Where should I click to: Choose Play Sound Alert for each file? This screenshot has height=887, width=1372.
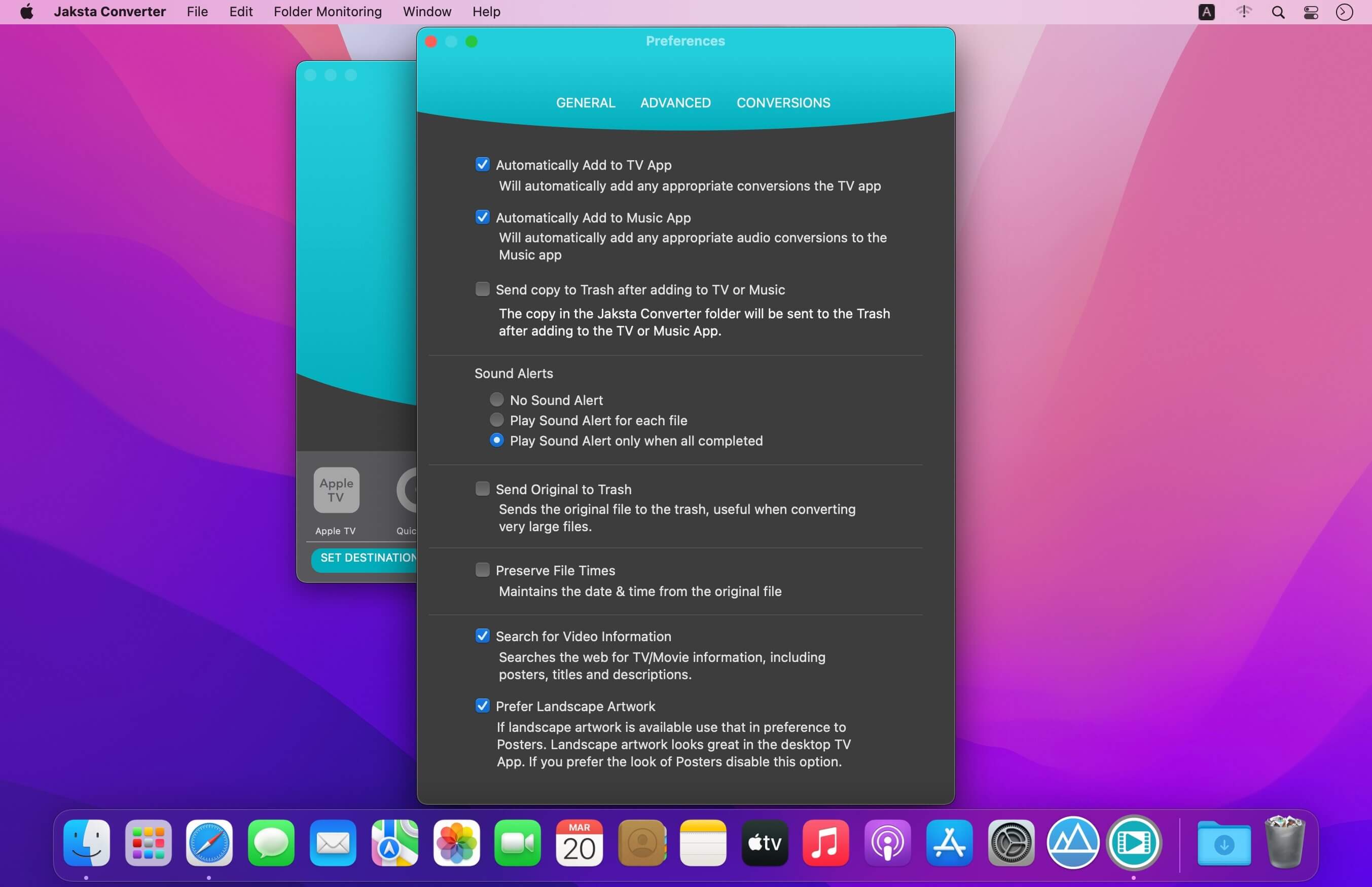coord(496,420)
